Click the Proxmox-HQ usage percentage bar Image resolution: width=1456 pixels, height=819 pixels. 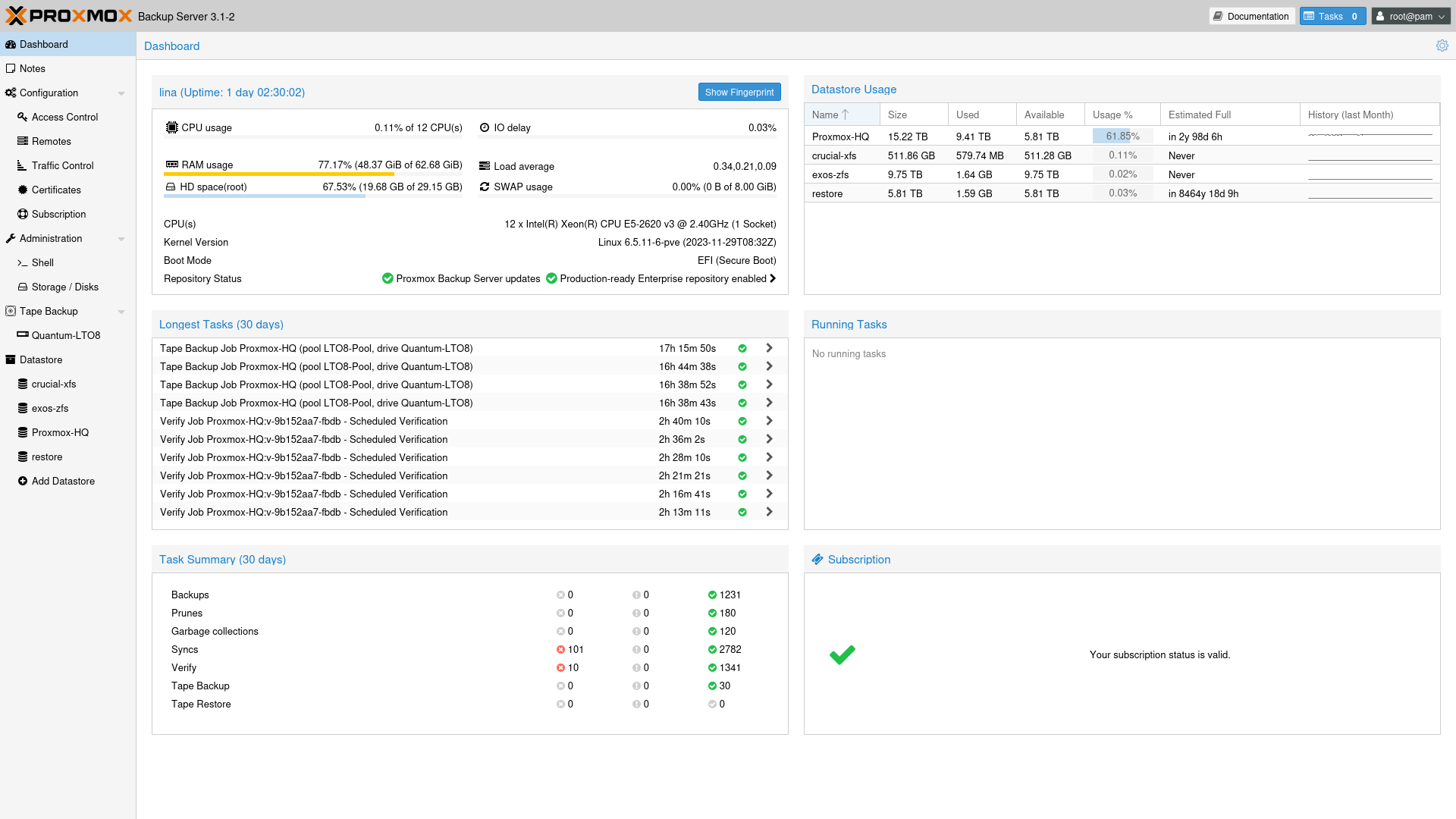pyautogui.click(x=1121, y=136)
